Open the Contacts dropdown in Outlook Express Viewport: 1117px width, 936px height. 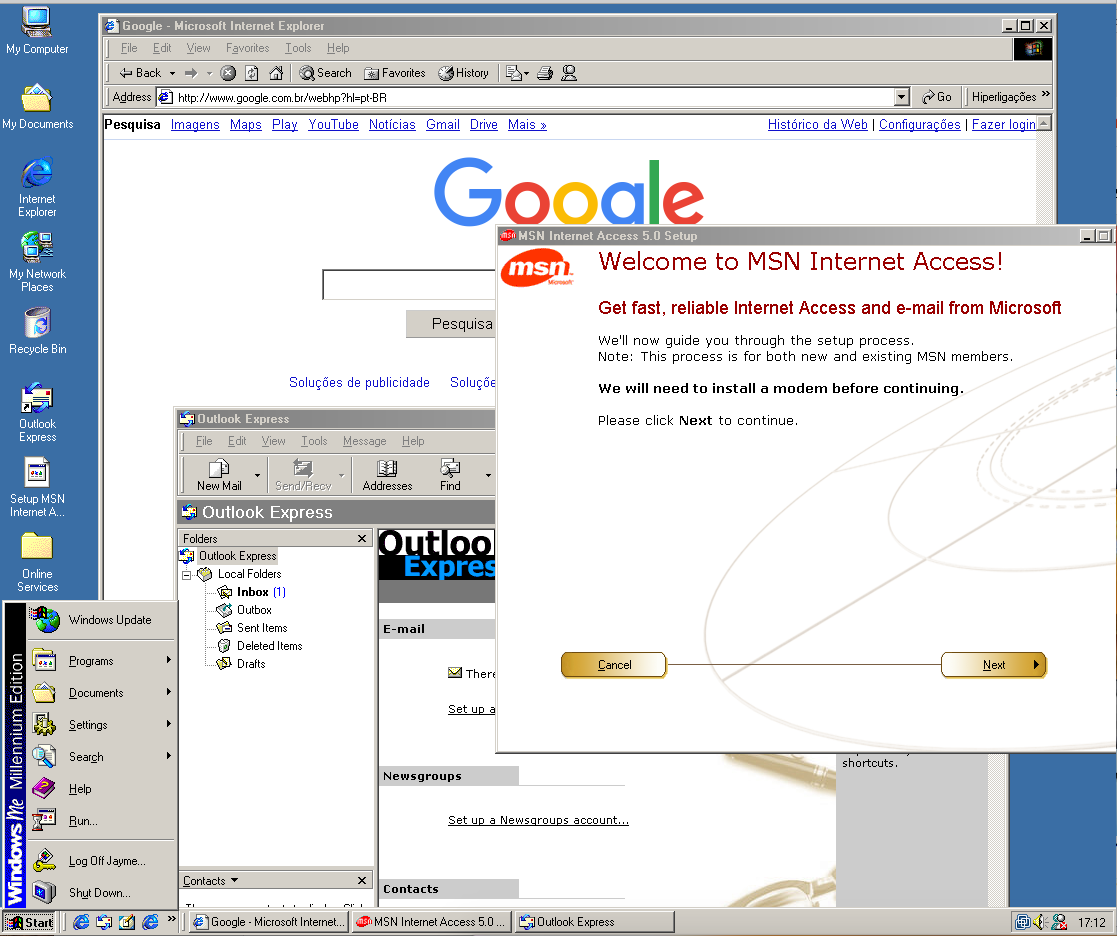(211, 881)
